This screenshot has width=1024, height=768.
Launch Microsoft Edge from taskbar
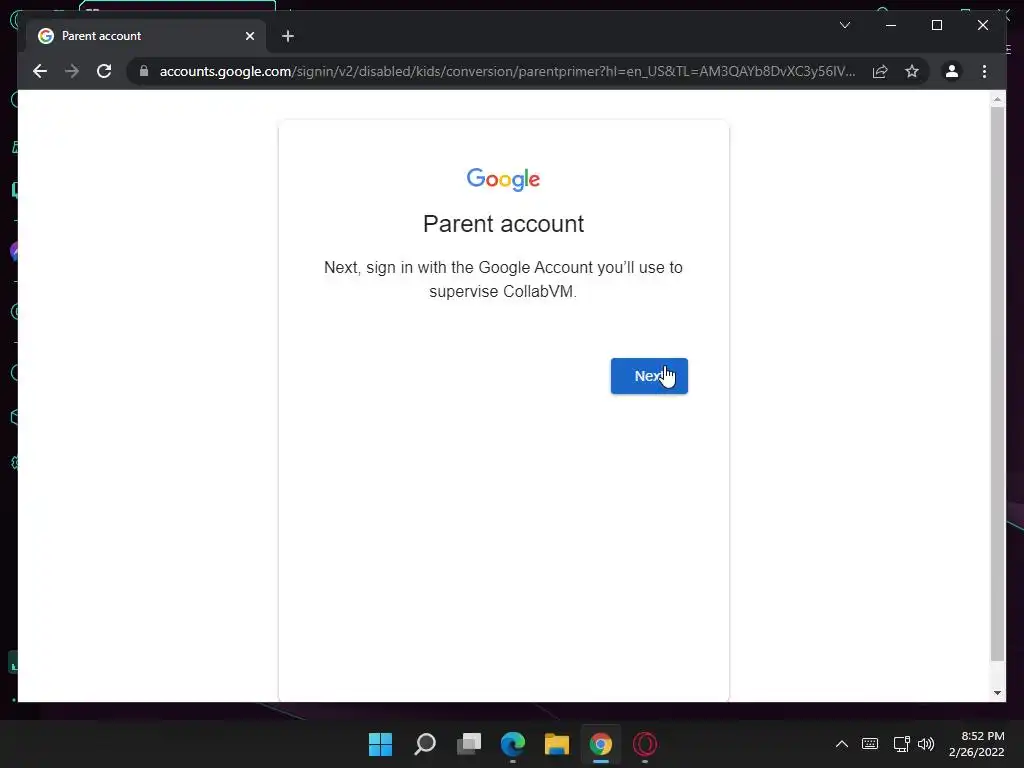(513, 744)
